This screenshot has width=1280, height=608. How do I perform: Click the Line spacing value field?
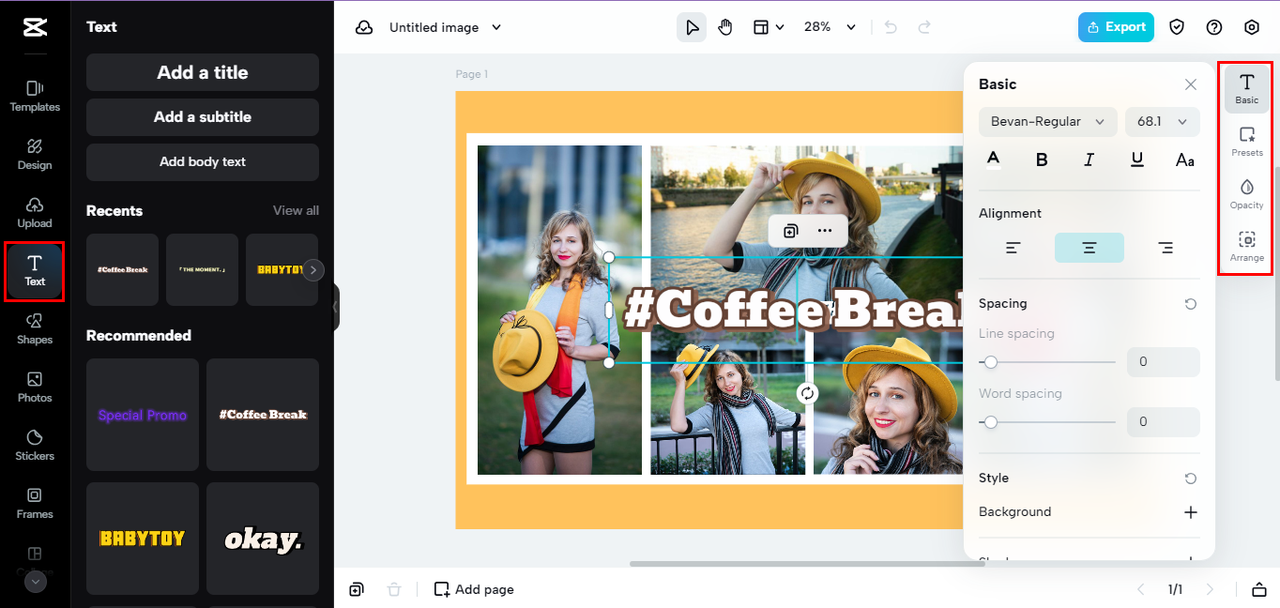click(x=1163, y=362)
